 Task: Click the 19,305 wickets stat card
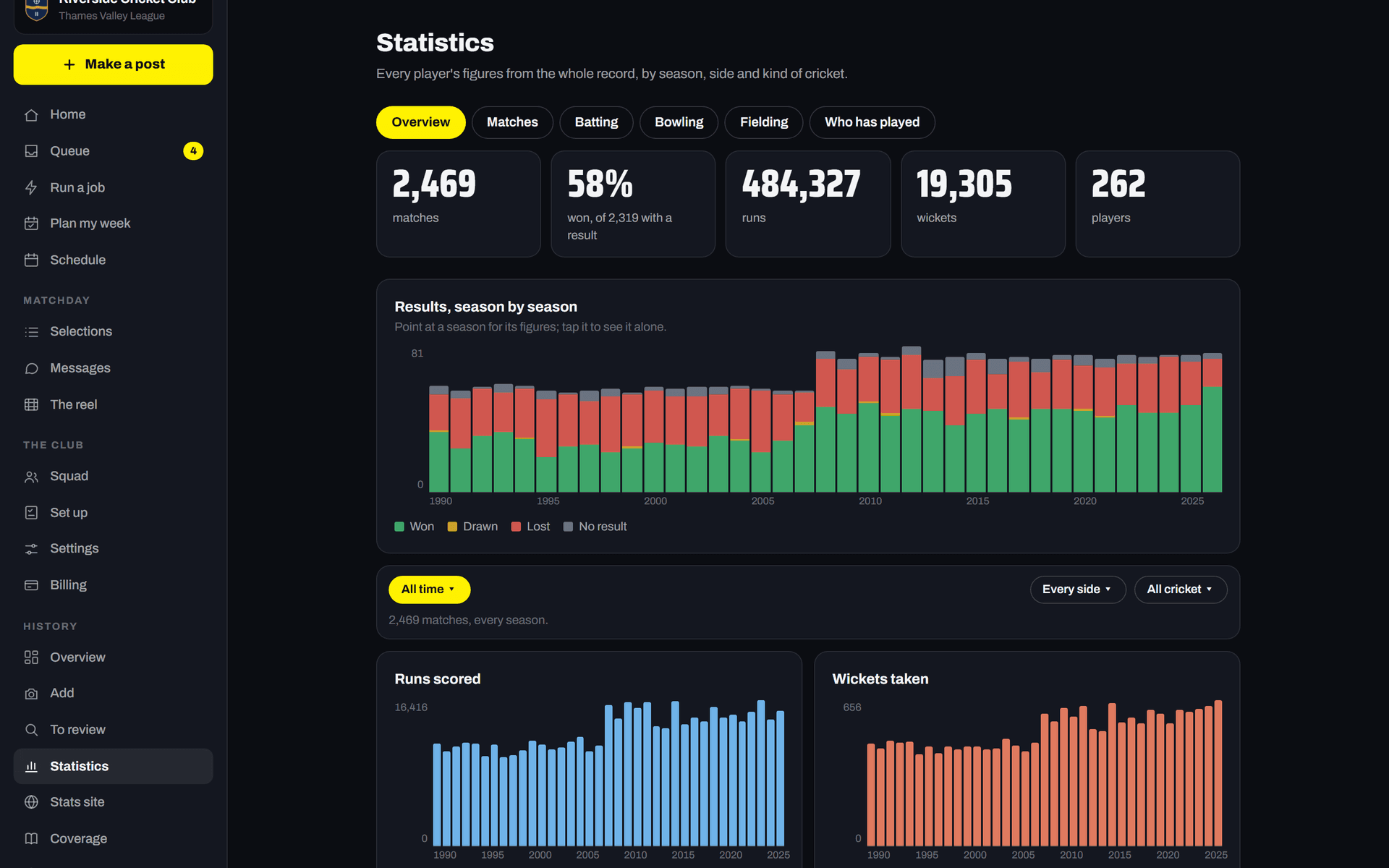point(982,204)
